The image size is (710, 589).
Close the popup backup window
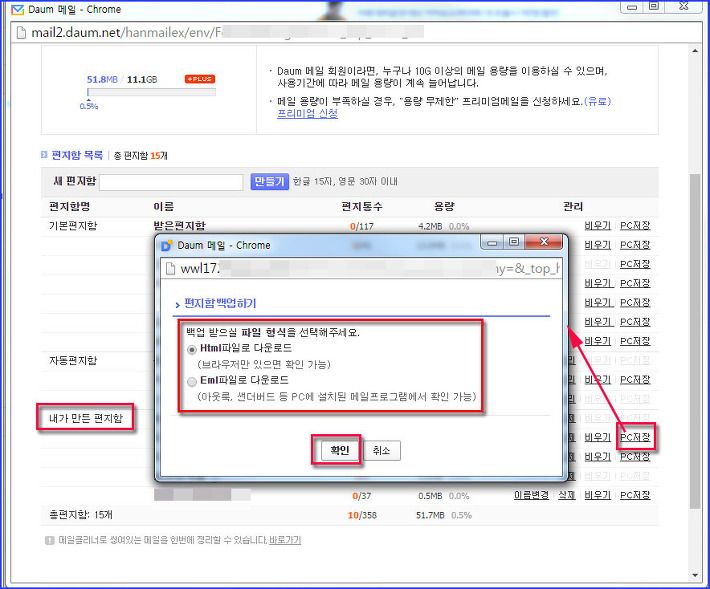(x=544, y=242)
